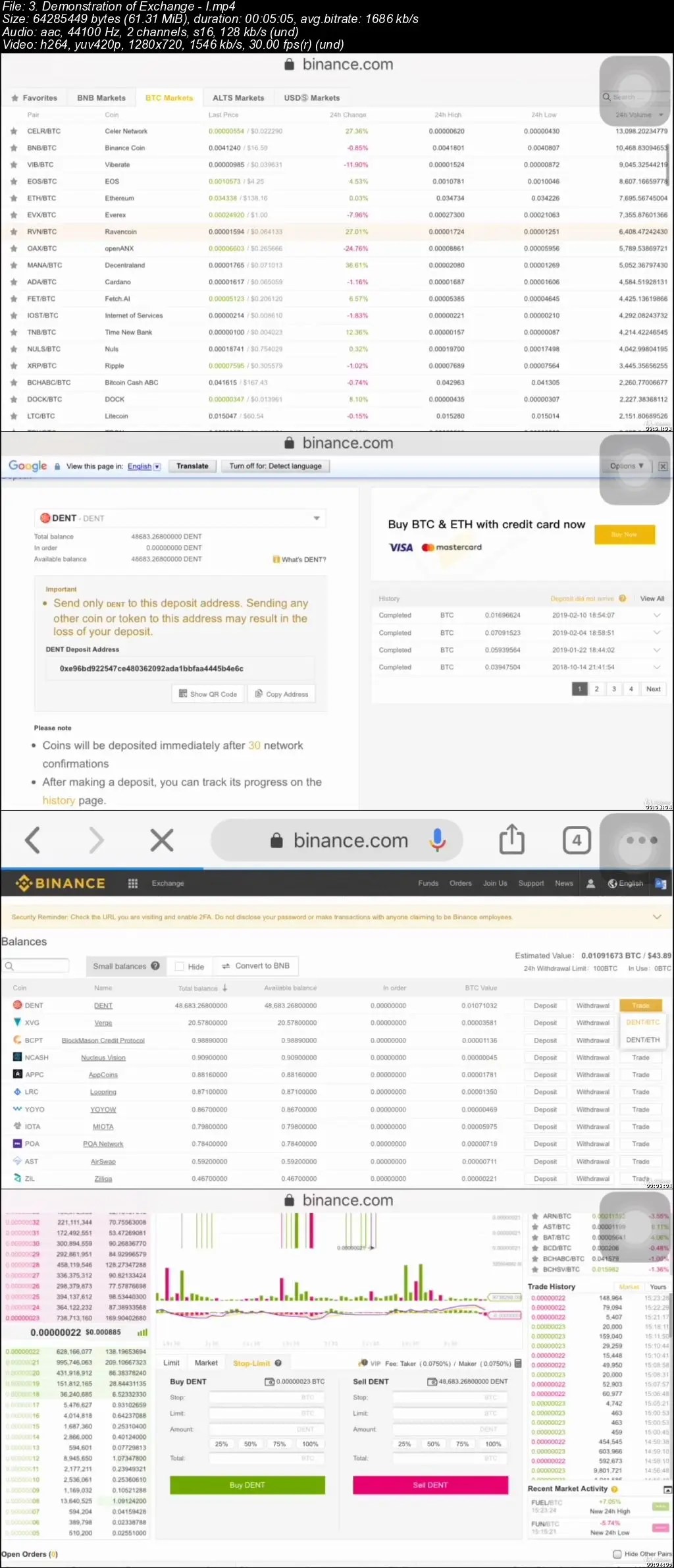The width and height of the screenshot is (674, 1568).
Task: Open the Funds menu
Action: 428,884
